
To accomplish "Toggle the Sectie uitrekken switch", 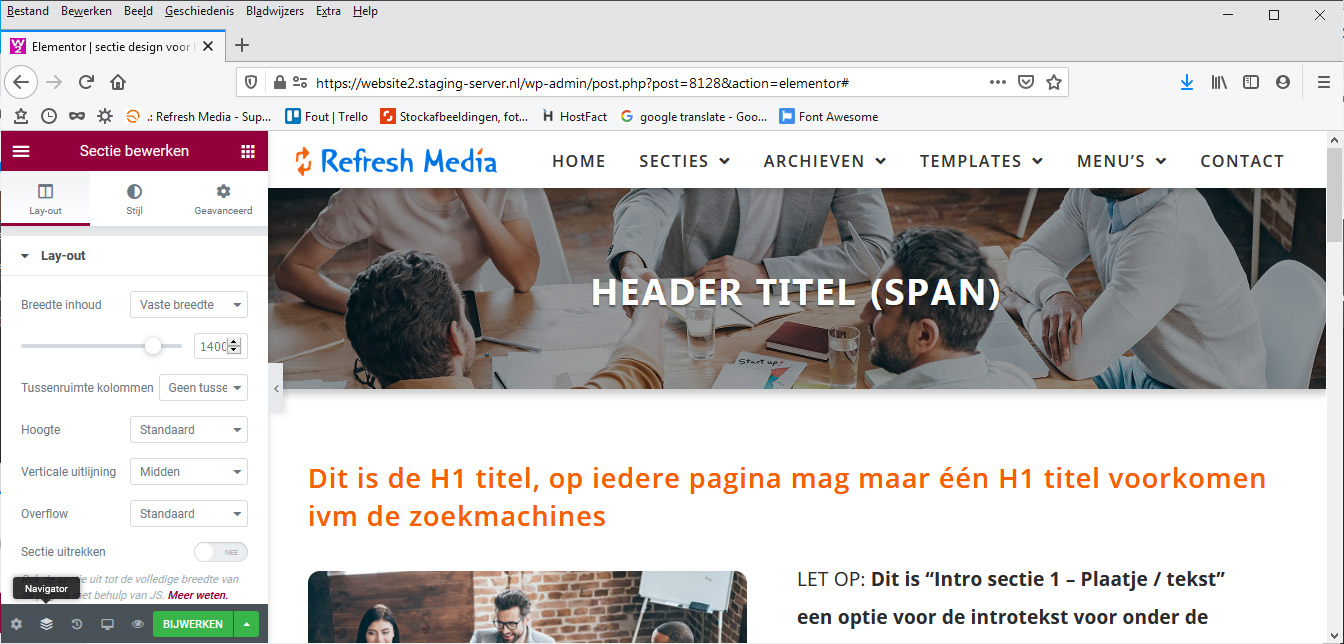I will (220, 552).
